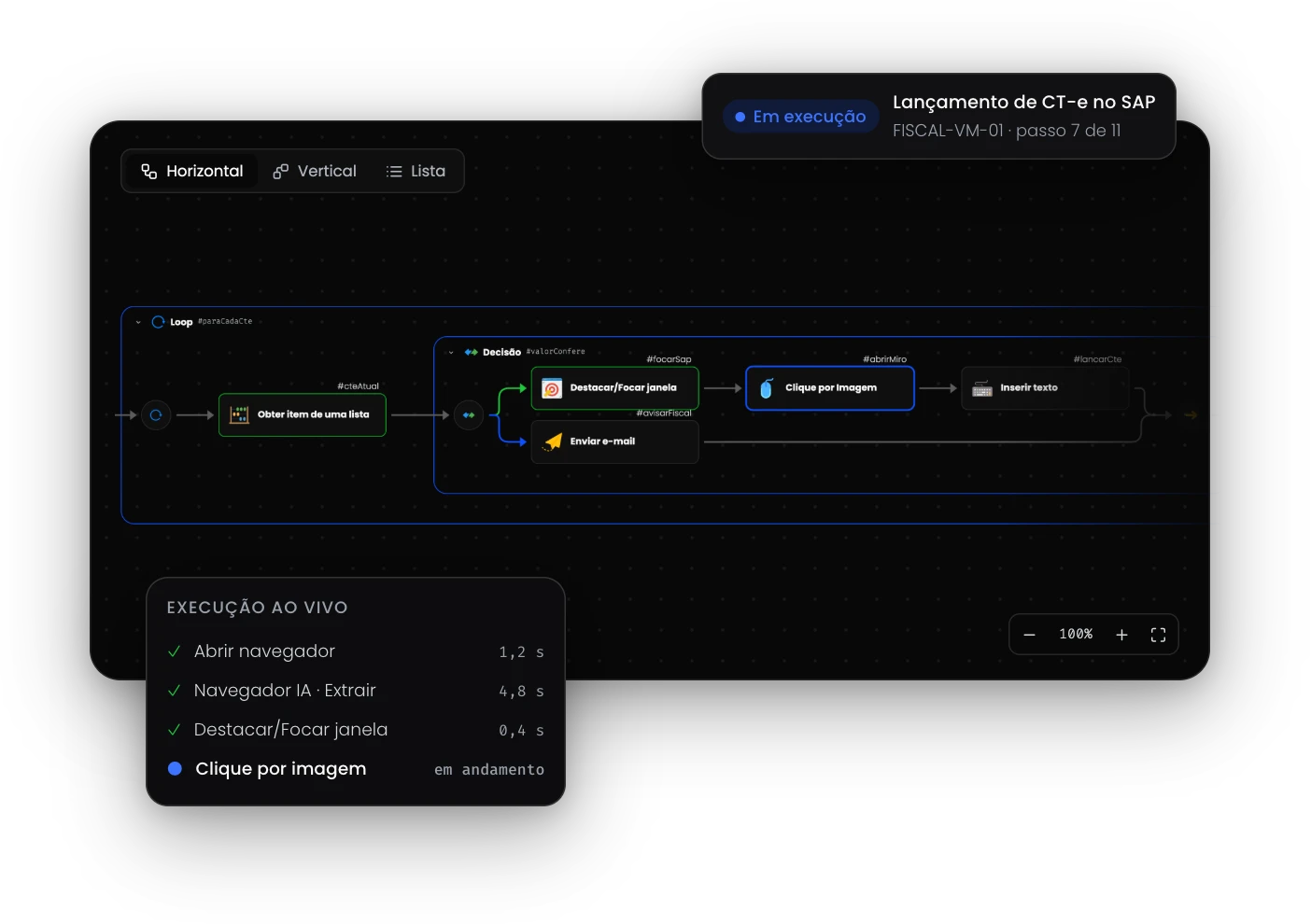Select the Enviar e-mail node label
This screenshot has width=1311, height=924.
coord(602,441)
